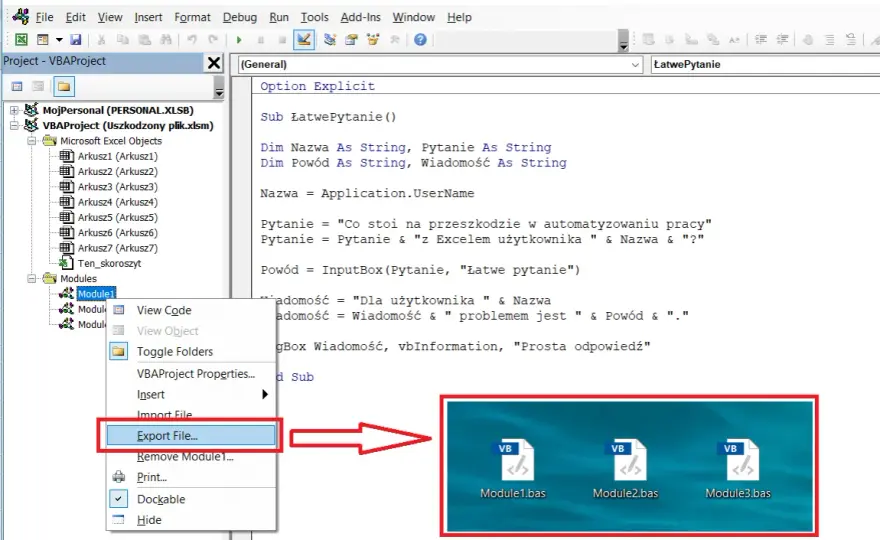880x540 pixels.
Task: Toggle Design Mode in the toolbar
Action: [304, 39]
